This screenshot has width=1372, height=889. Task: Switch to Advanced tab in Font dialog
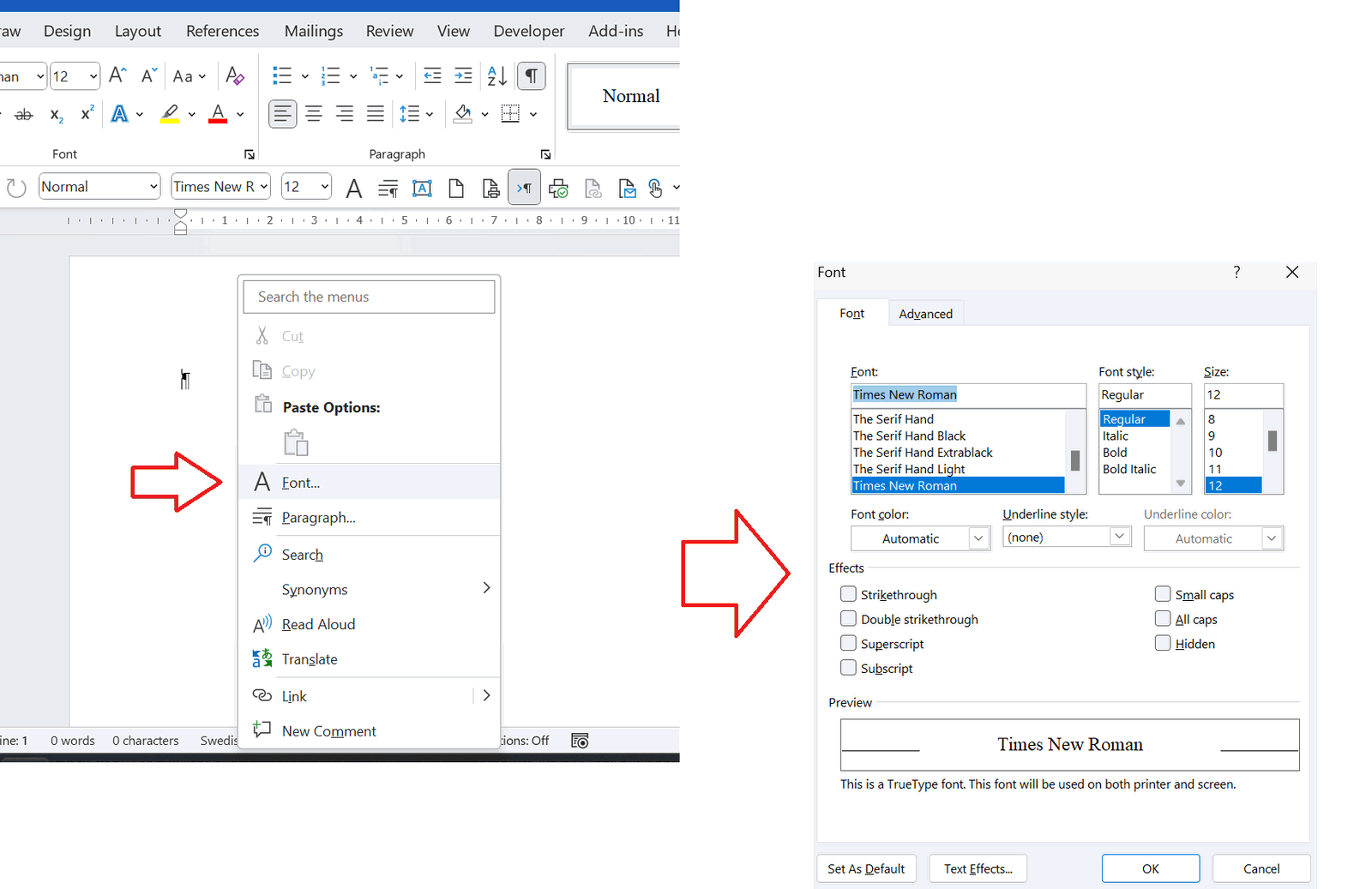pyautogui.click(x=925, y=314)
